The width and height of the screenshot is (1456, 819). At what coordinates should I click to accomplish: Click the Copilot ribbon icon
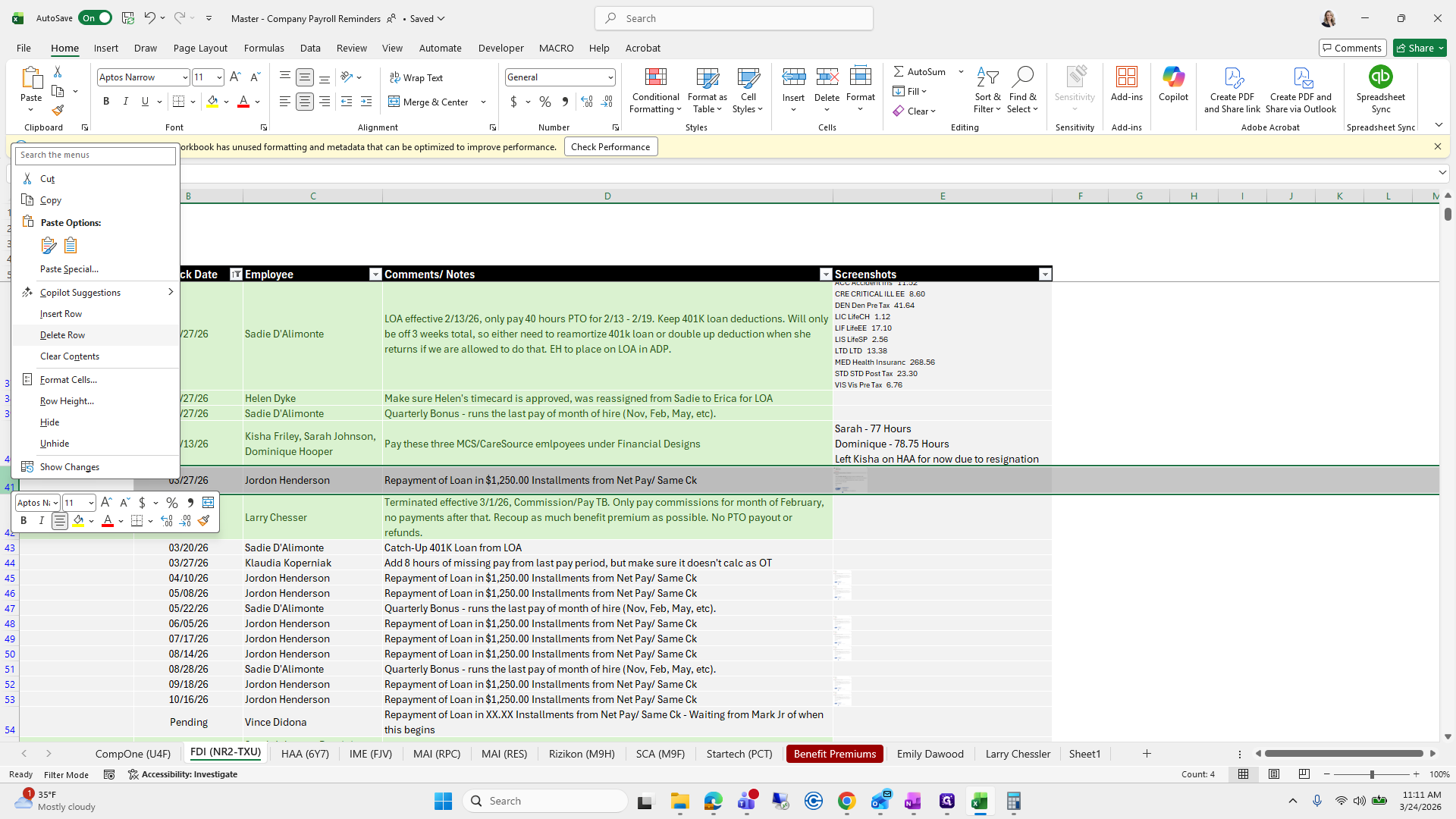tap(1173, 77)
